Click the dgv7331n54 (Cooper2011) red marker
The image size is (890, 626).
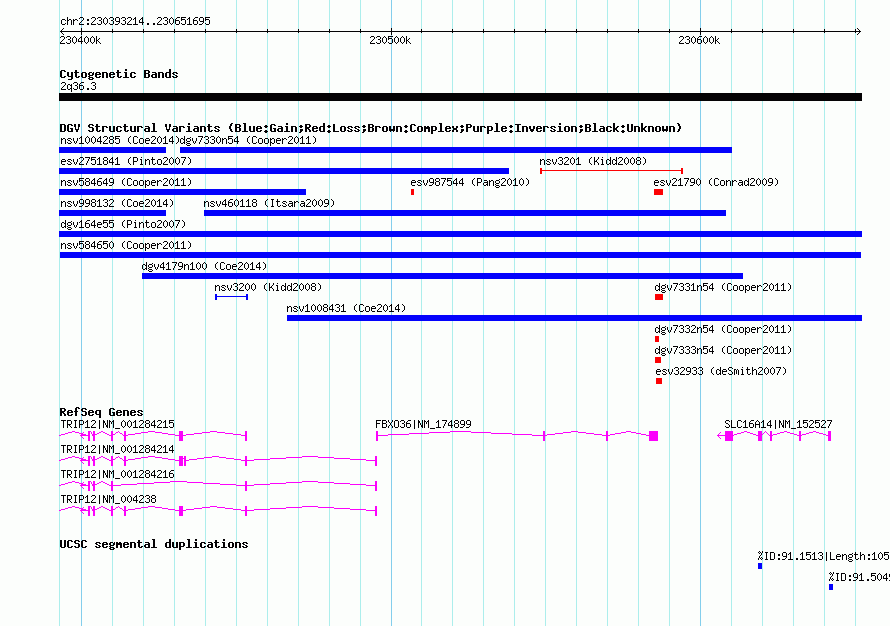pos(659,297)
